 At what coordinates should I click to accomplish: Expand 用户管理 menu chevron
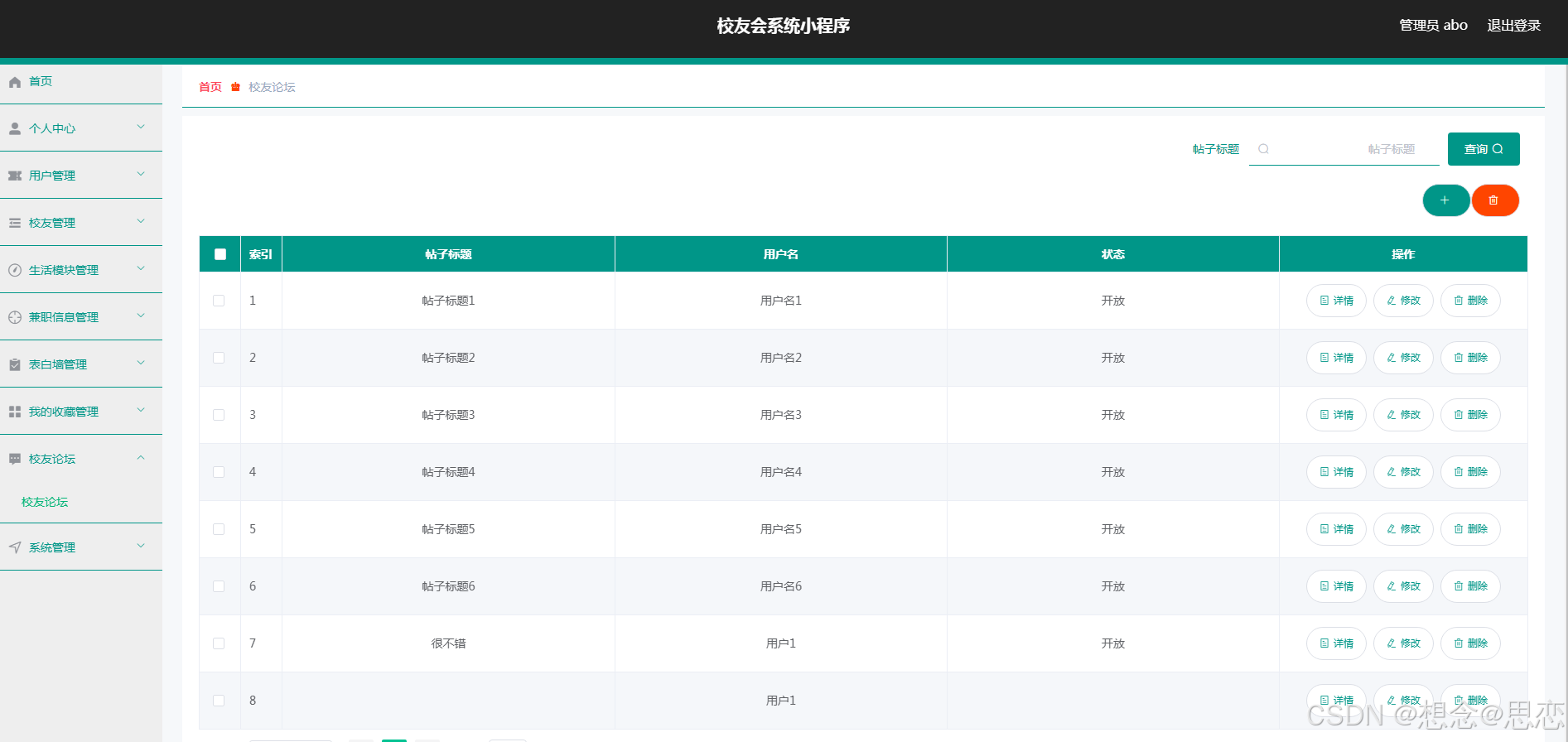pyautogui.click(x=141, y=174)
